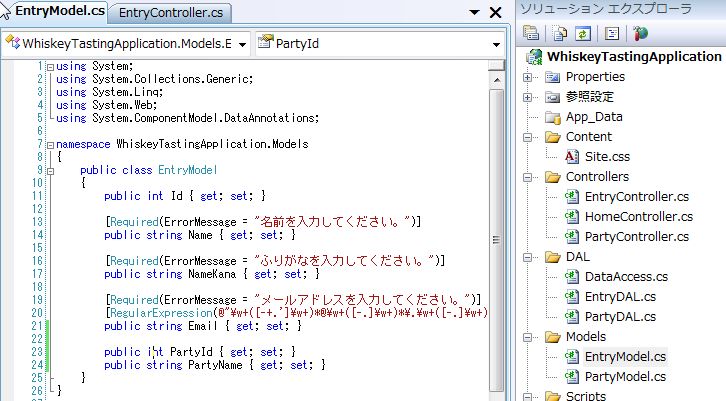Viewport: 726px width, 401px height.
Task: Click the RegularExpression attribute in code
Action: (x=161, y=313)
